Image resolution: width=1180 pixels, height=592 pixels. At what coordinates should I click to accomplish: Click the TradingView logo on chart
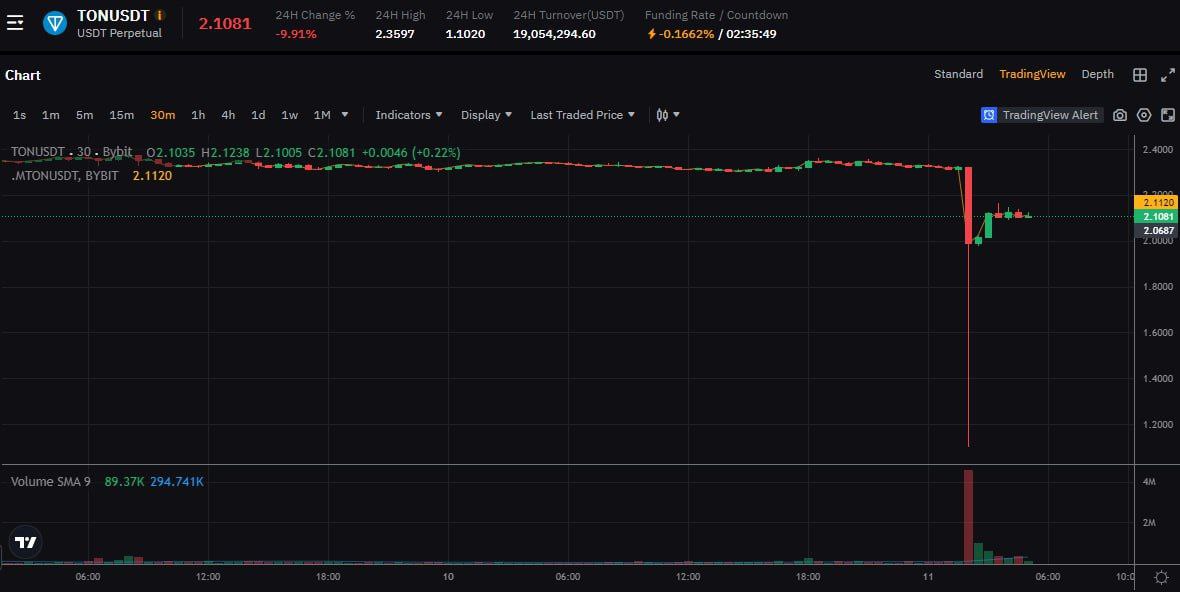pos(26,542)
